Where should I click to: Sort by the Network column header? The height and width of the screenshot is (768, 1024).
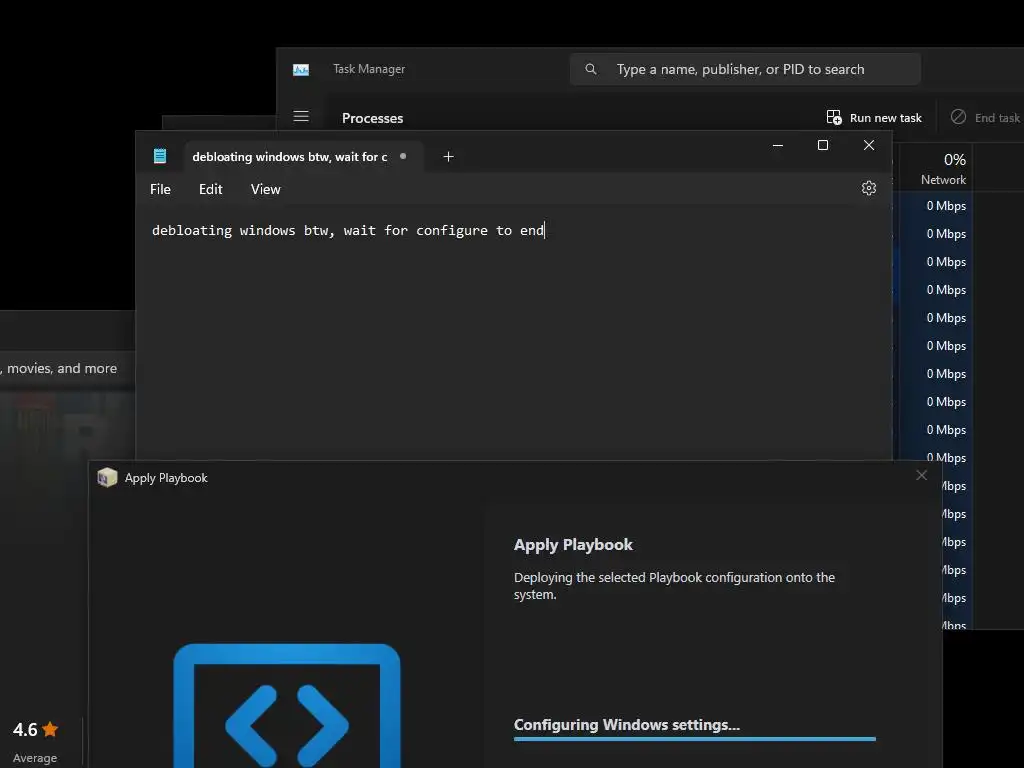pos(943,180)
